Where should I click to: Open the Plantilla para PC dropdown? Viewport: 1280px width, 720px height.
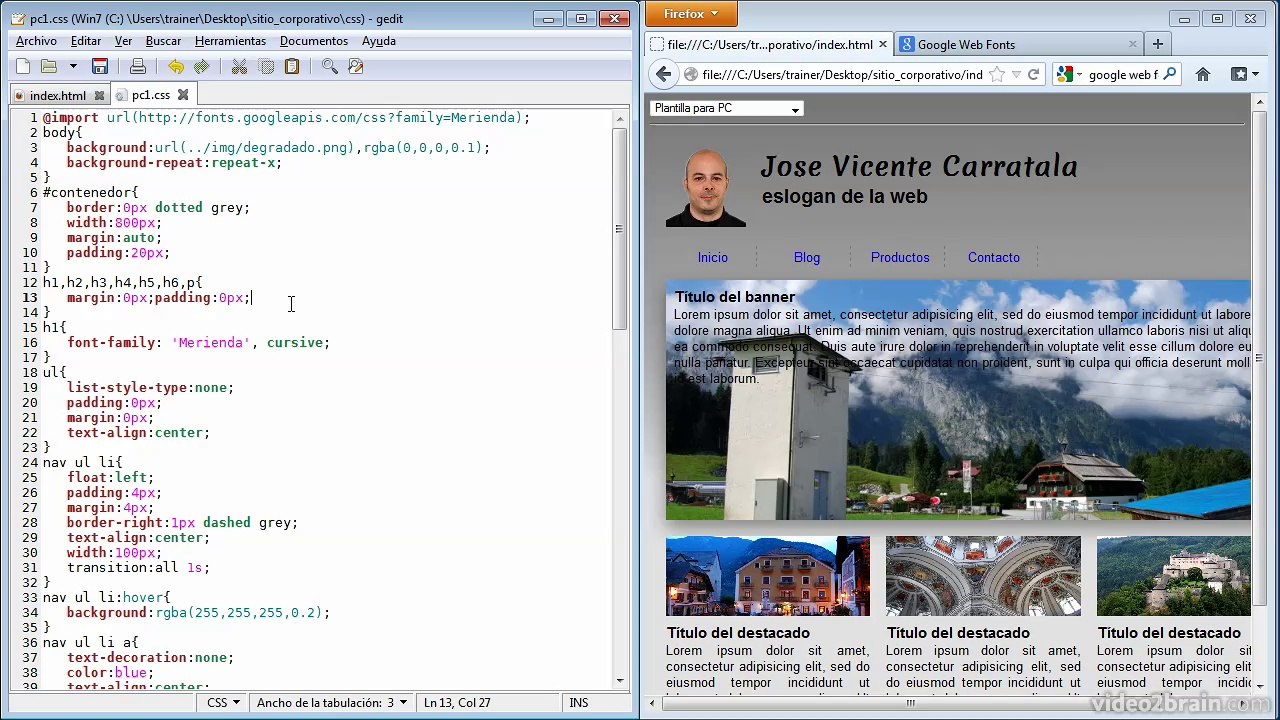pyautogui.click(x=727, y=108)
